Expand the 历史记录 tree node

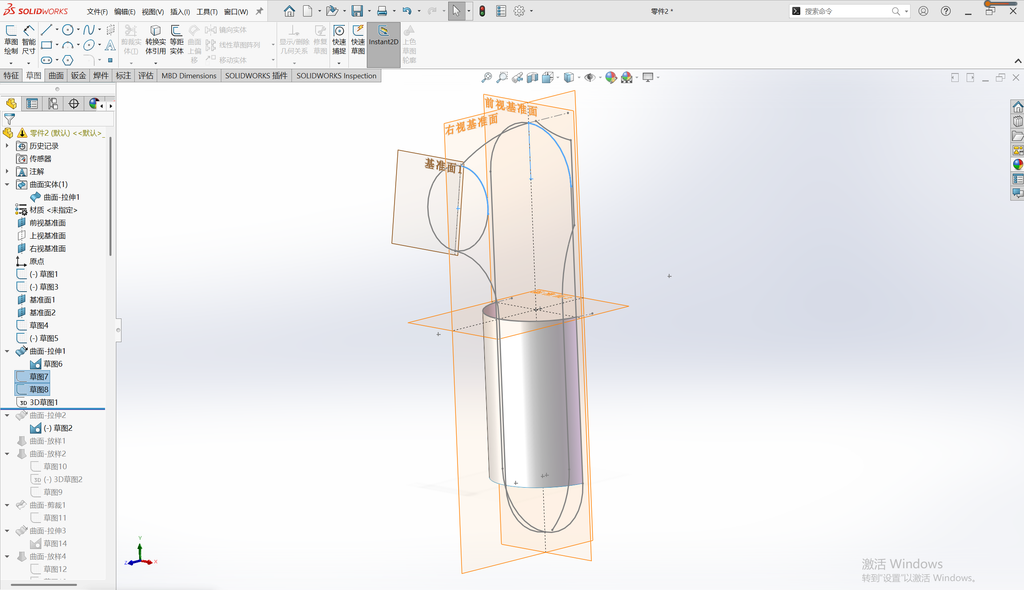7,146
